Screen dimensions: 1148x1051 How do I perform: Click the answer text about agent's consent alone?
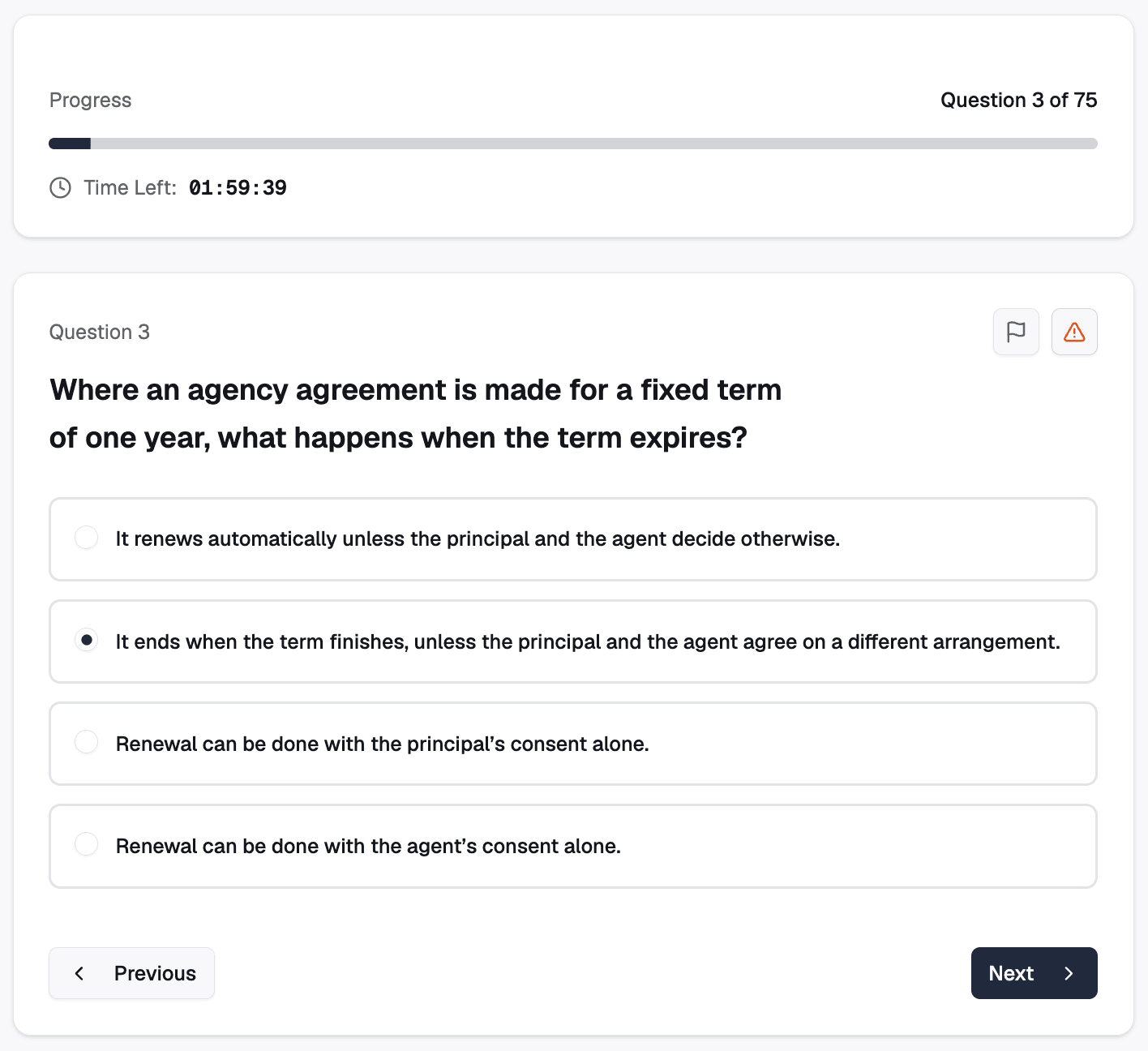368,846
